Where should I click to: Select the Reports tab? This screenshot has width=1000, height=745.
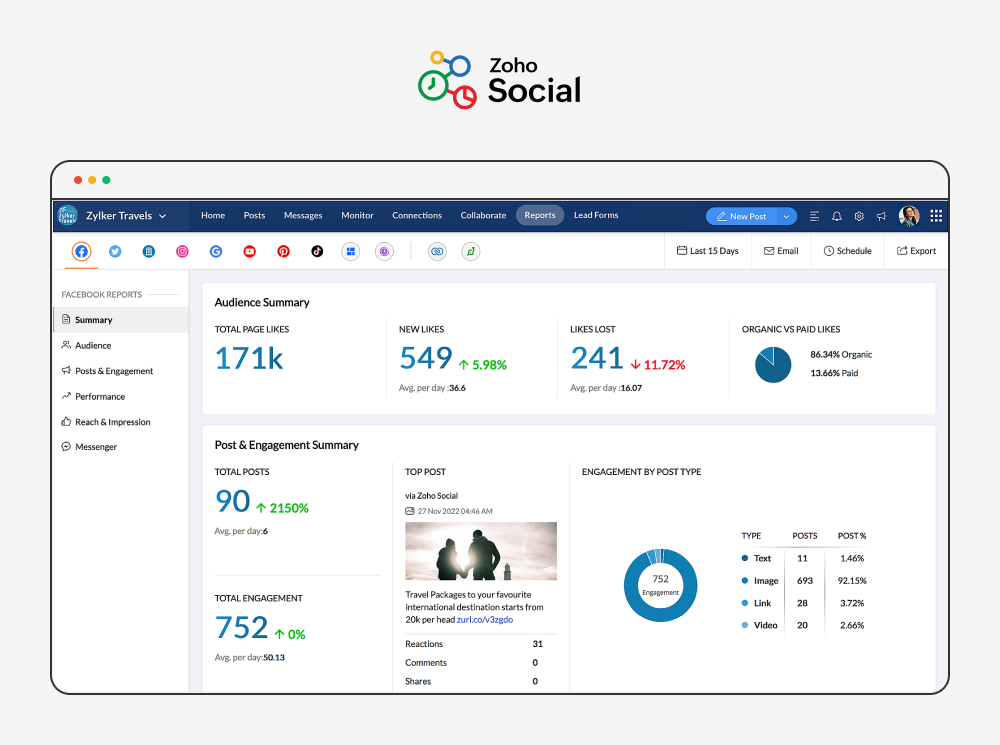pyautogui.click(x=540, y=216)
